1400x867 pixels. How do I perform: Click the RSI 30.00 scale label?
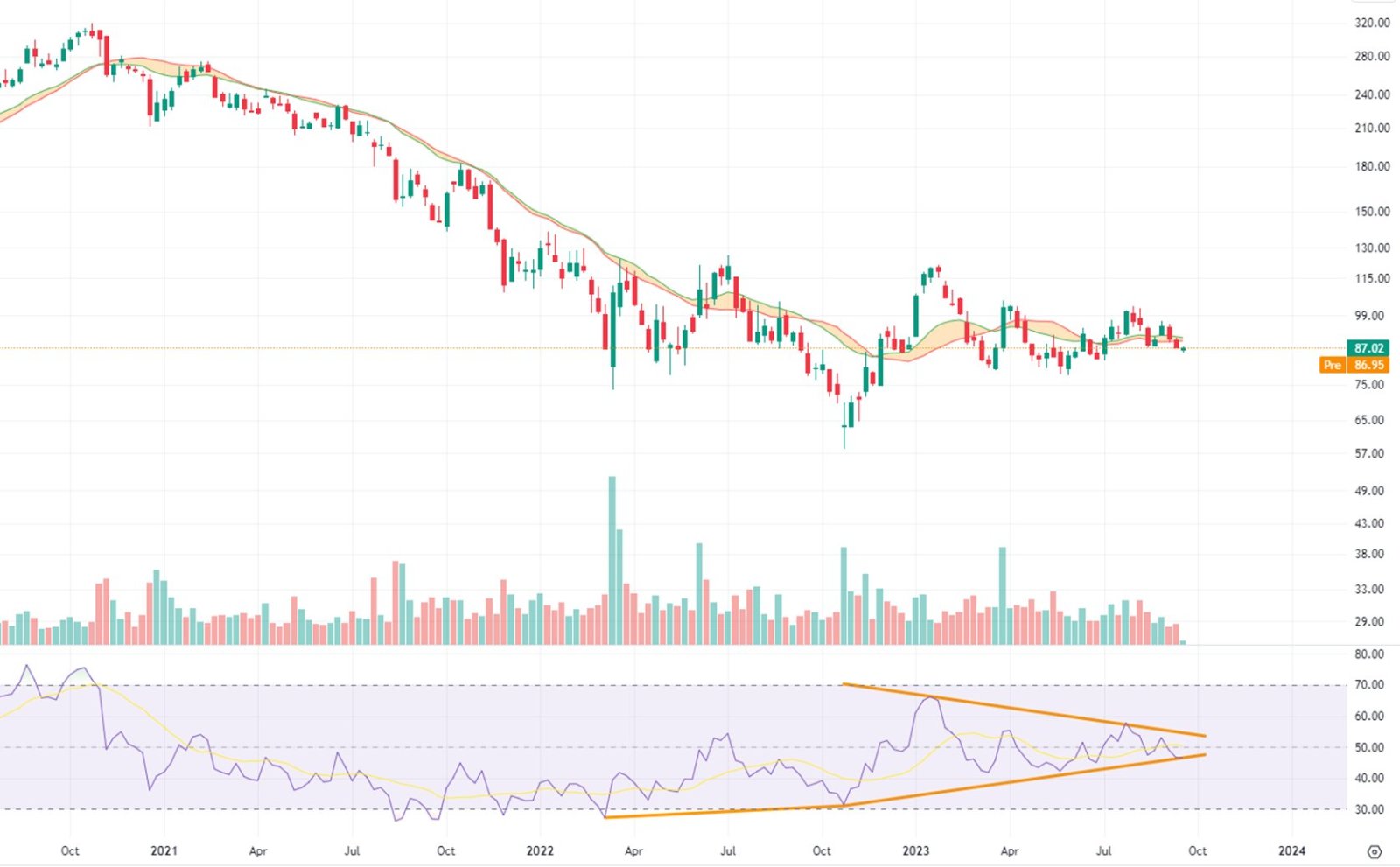click(x=1370, y=809)
